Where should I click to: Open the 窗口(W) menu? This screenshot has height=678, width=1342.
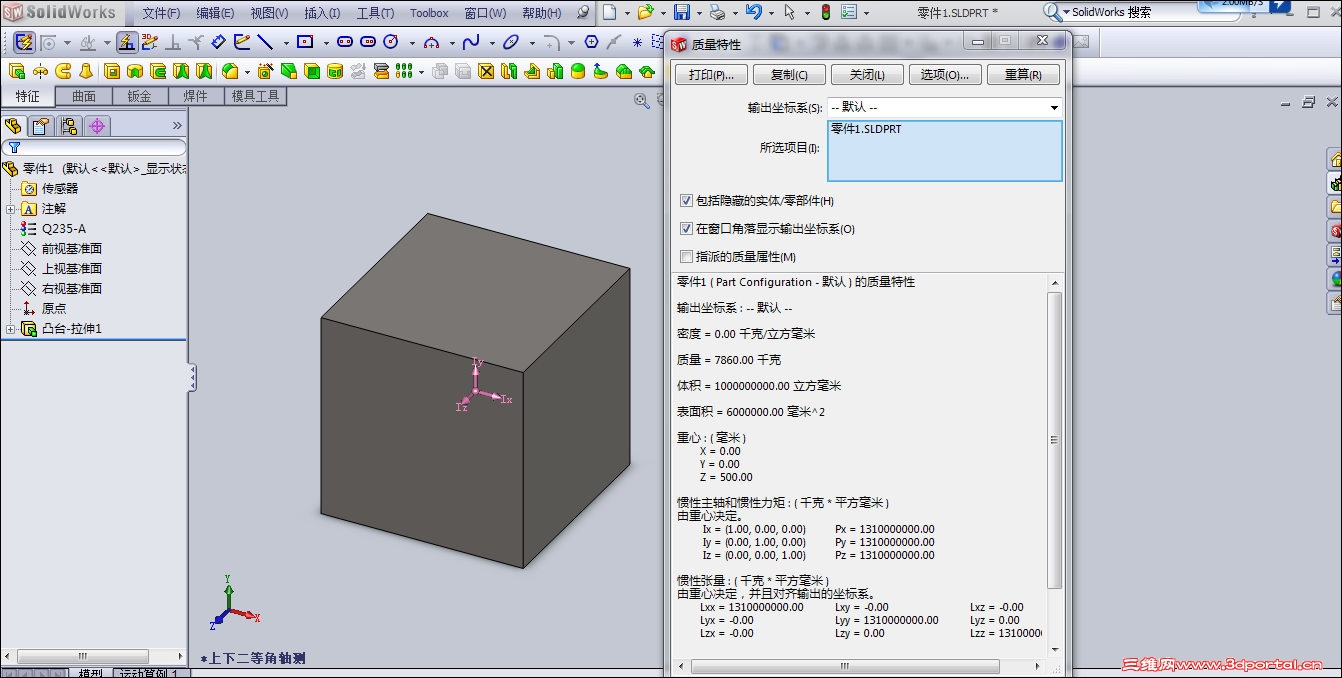[x=485, y=13]
